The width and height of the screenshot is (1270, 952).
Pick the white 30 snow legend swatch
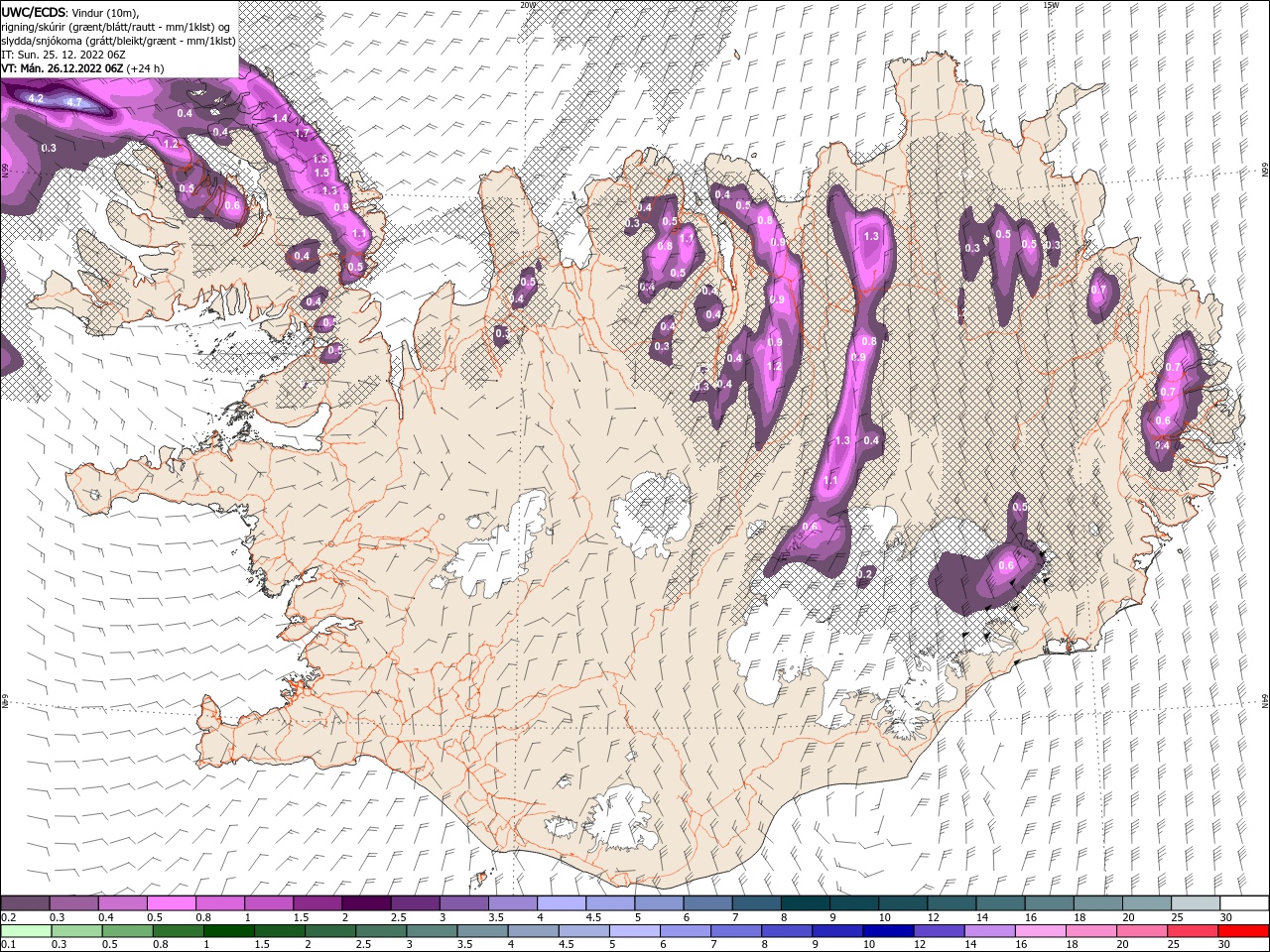pyautogui.click(x=1244, y=903)
